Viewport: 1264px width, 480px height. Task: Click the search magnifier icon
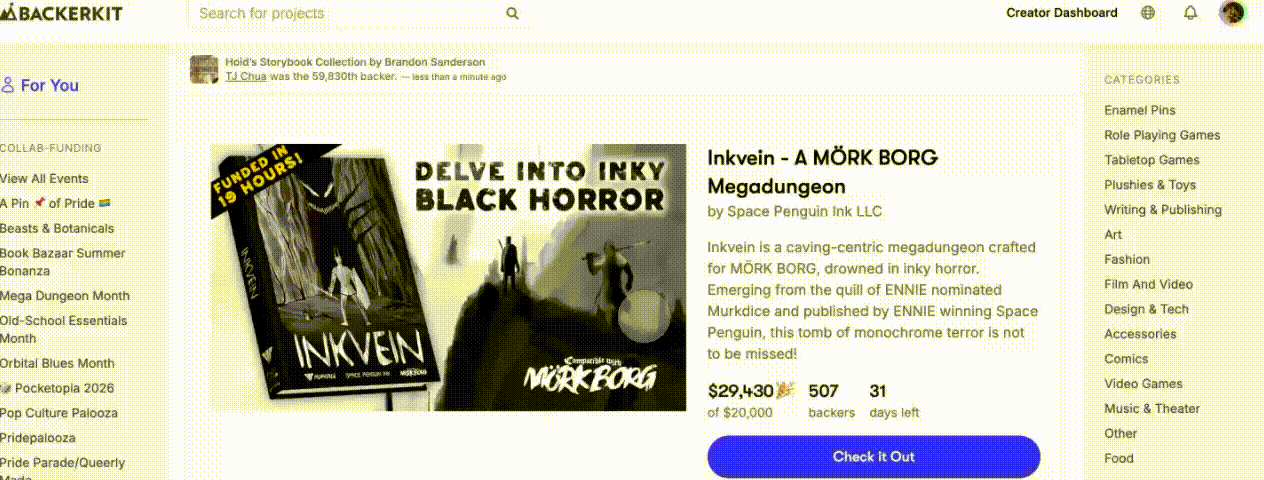tap(512, 13)
